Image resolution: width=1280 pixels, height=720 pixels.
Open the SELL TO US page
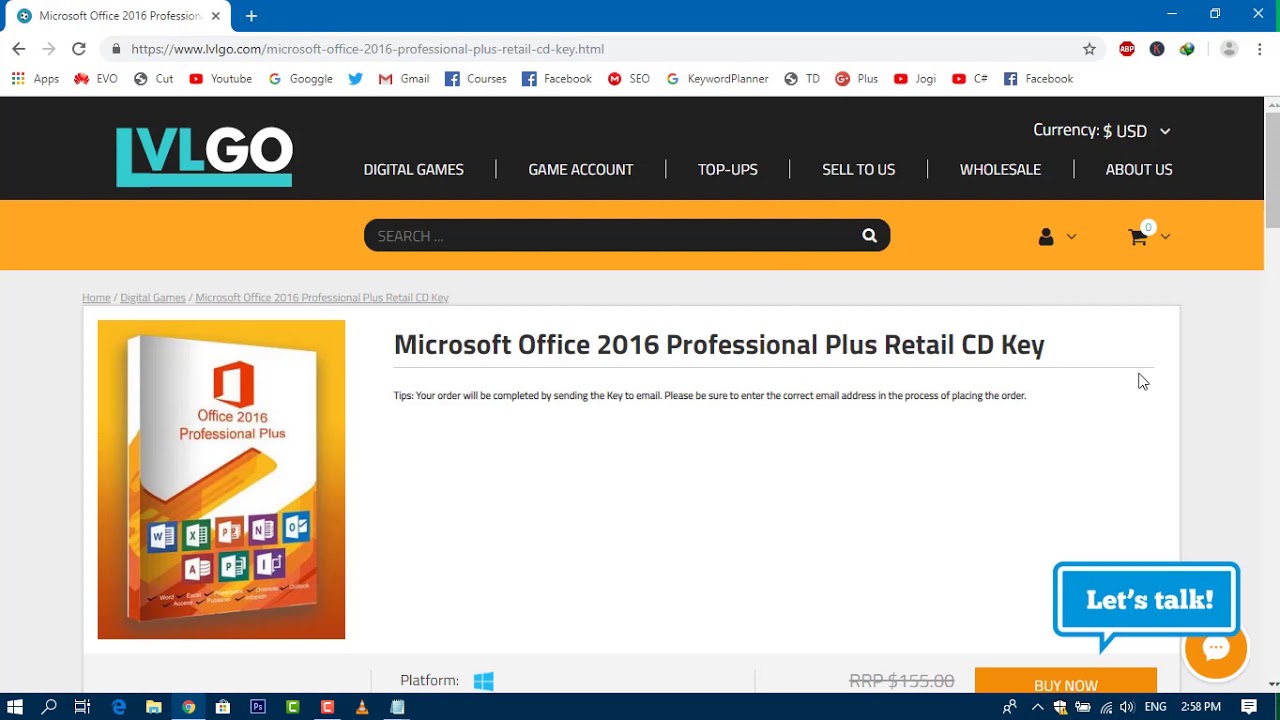coord(858,170)
